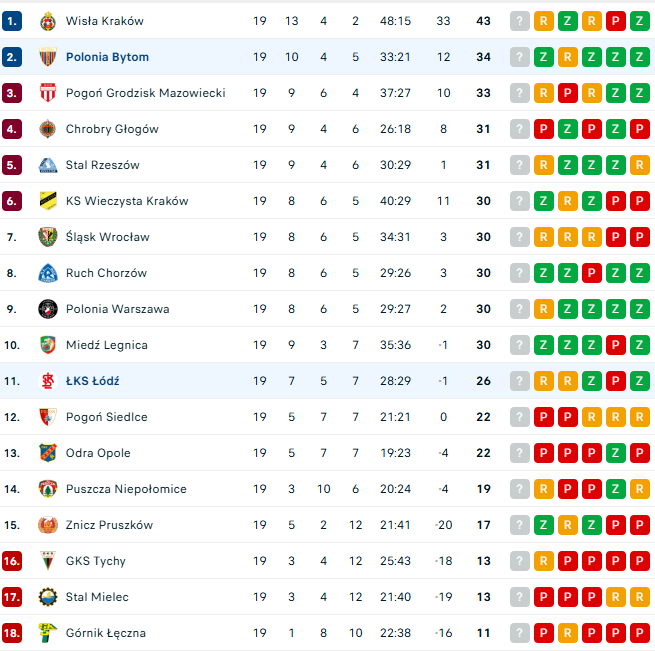This screenshot has height=651, width=655.
Task: Click the Górnik Łęczna team crest
Action: coord(47,633)
